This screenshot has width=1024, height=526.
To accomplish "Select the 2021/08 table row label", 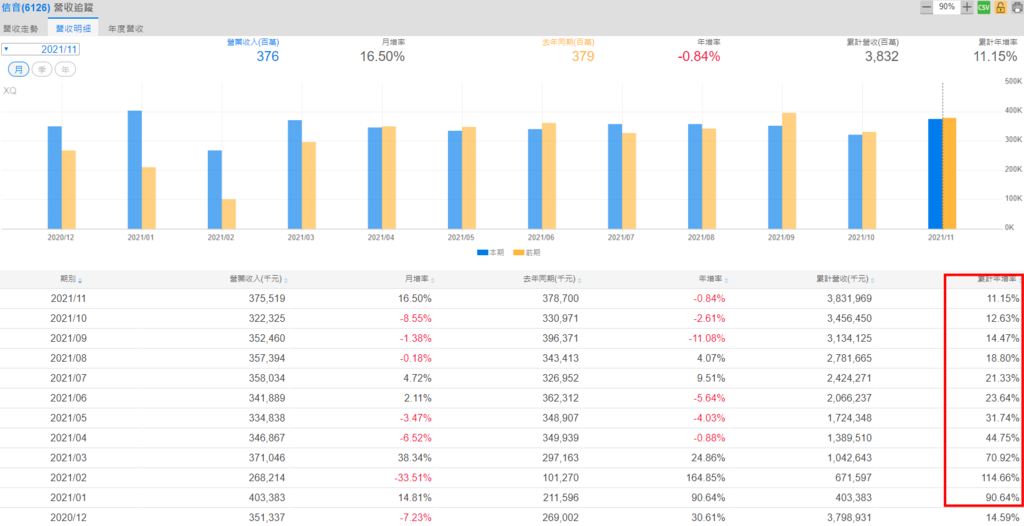I will click(68, 358).
